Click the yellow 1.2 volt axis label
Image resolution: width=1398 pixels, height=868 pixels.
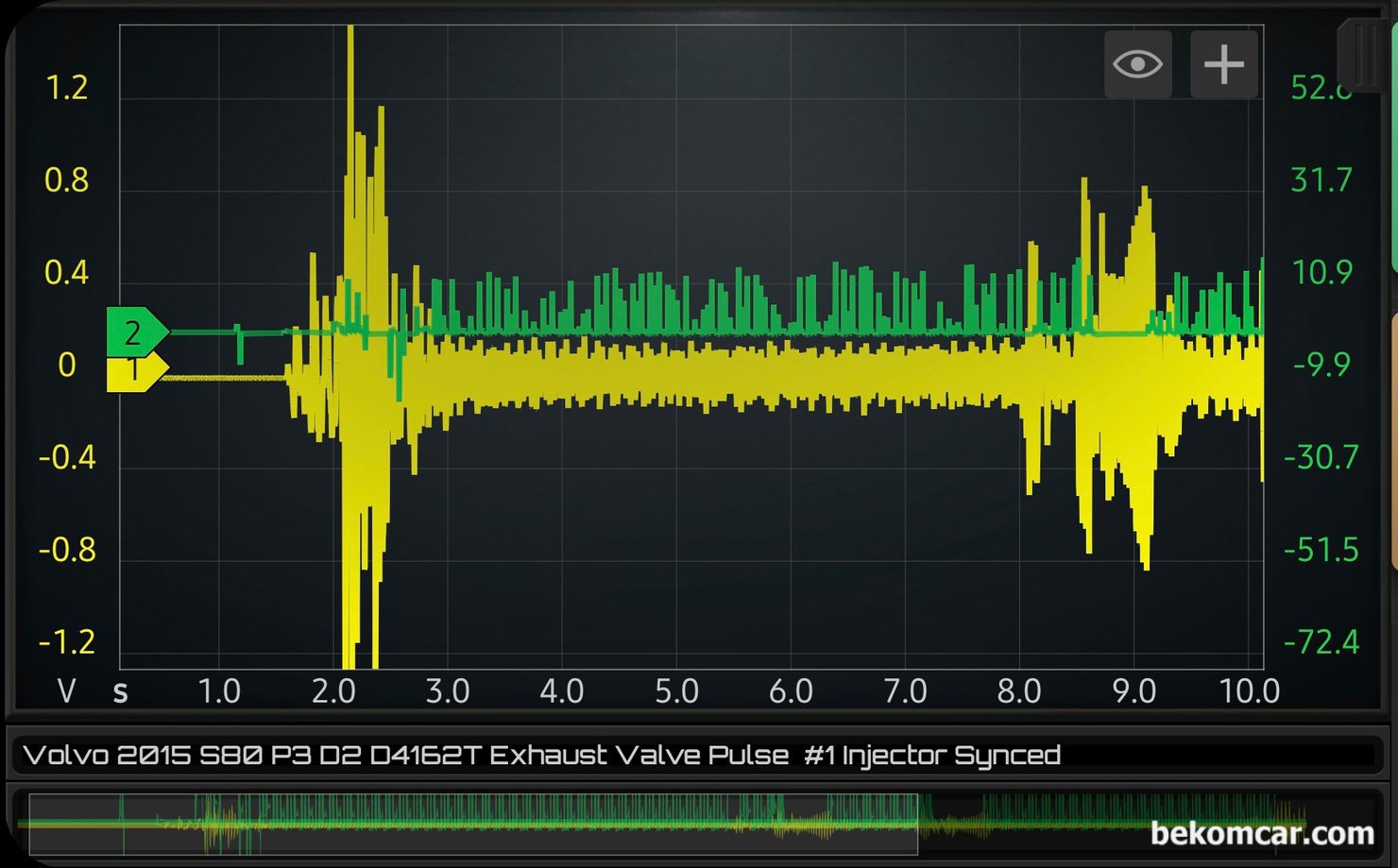[x=66, y=88]
